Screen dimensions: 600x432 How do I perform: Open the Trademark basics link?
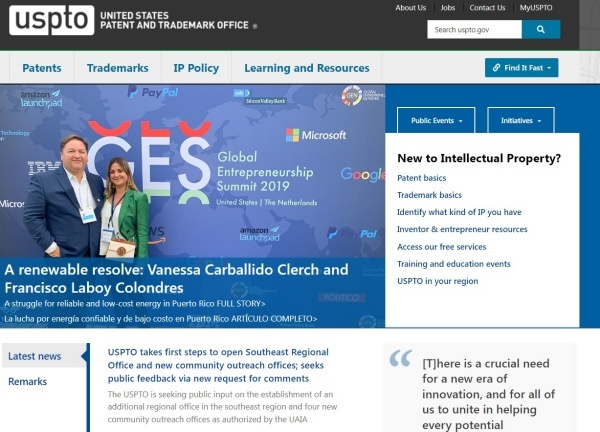[429, 195]
